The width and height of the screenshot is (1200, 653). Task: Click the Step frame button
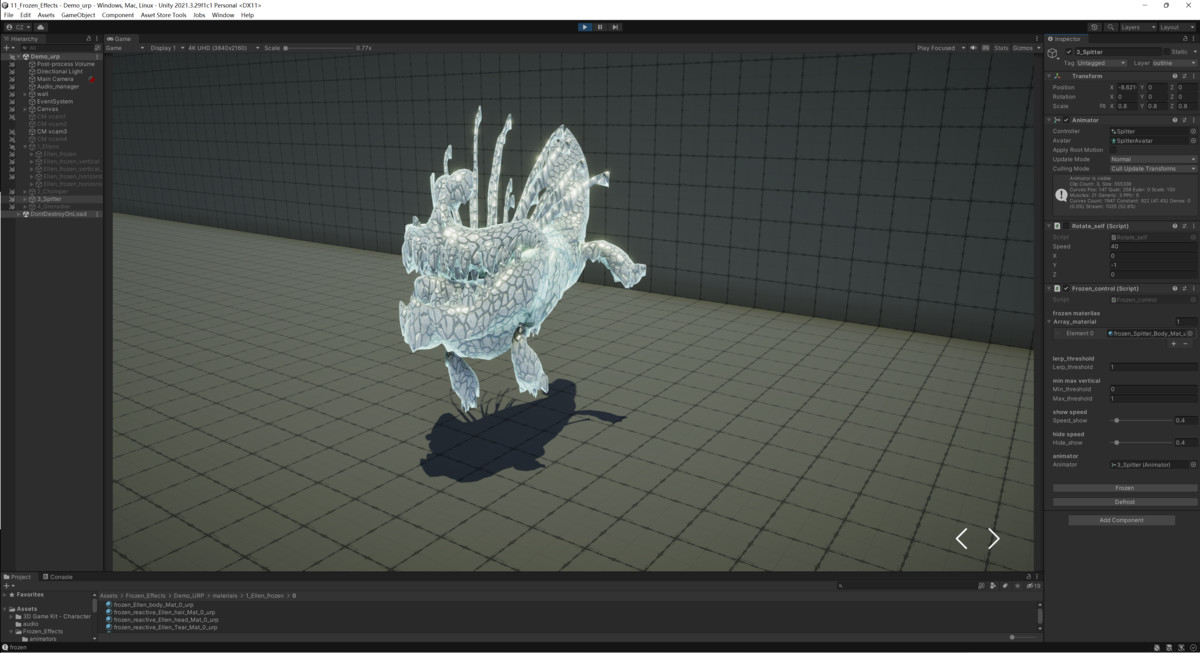tap(615, 27)
